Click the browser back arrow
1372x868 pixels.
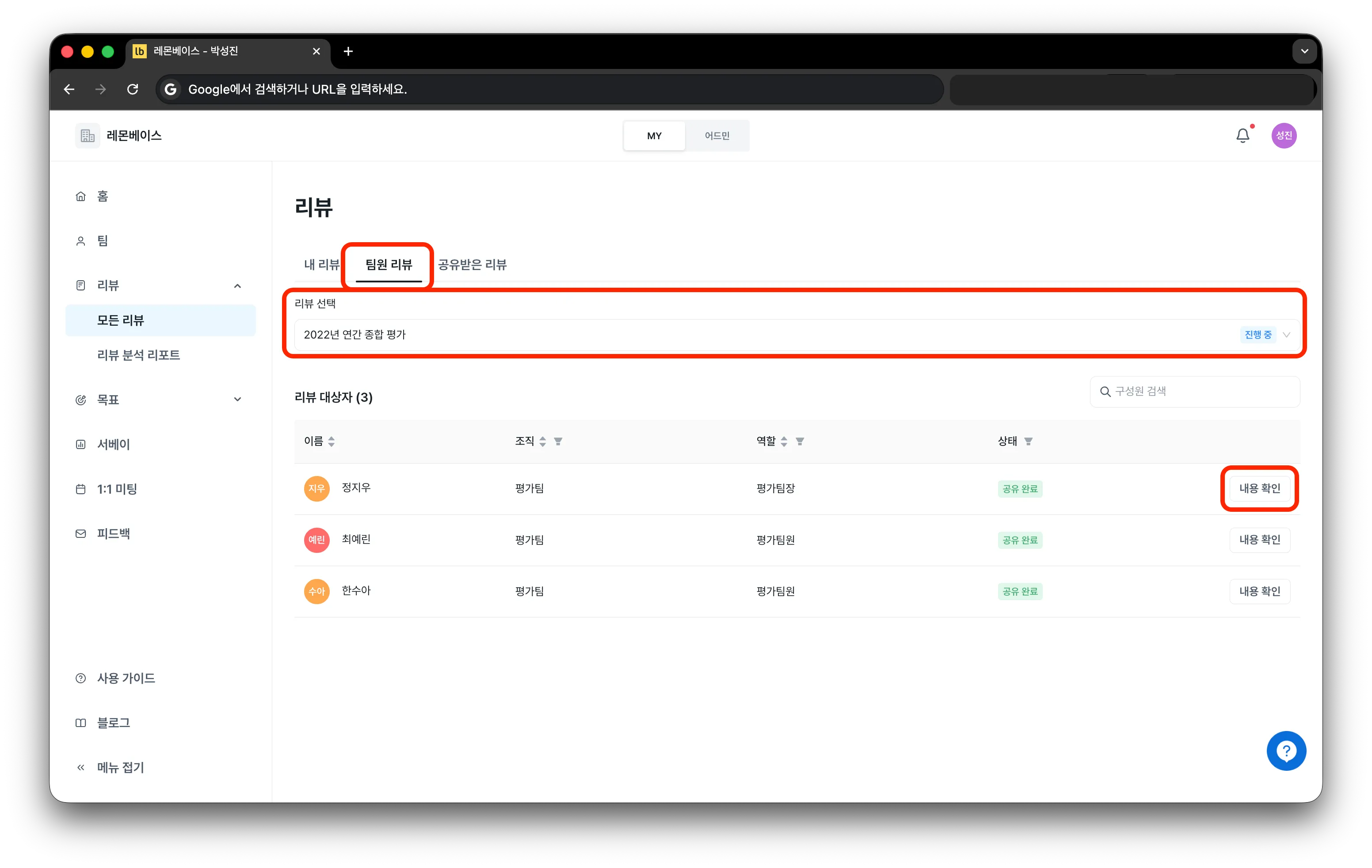69,89
